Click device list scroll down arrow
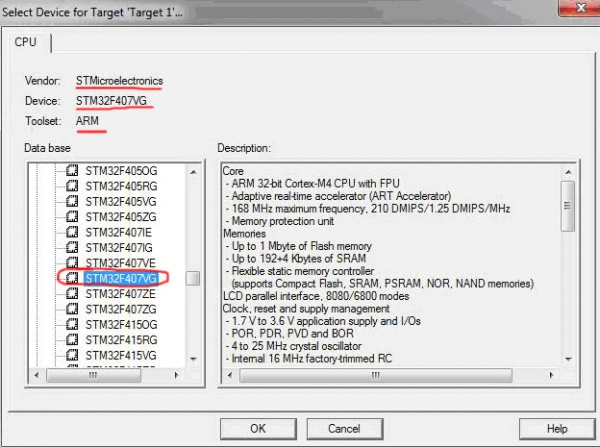600x448 pixels. 193,359
